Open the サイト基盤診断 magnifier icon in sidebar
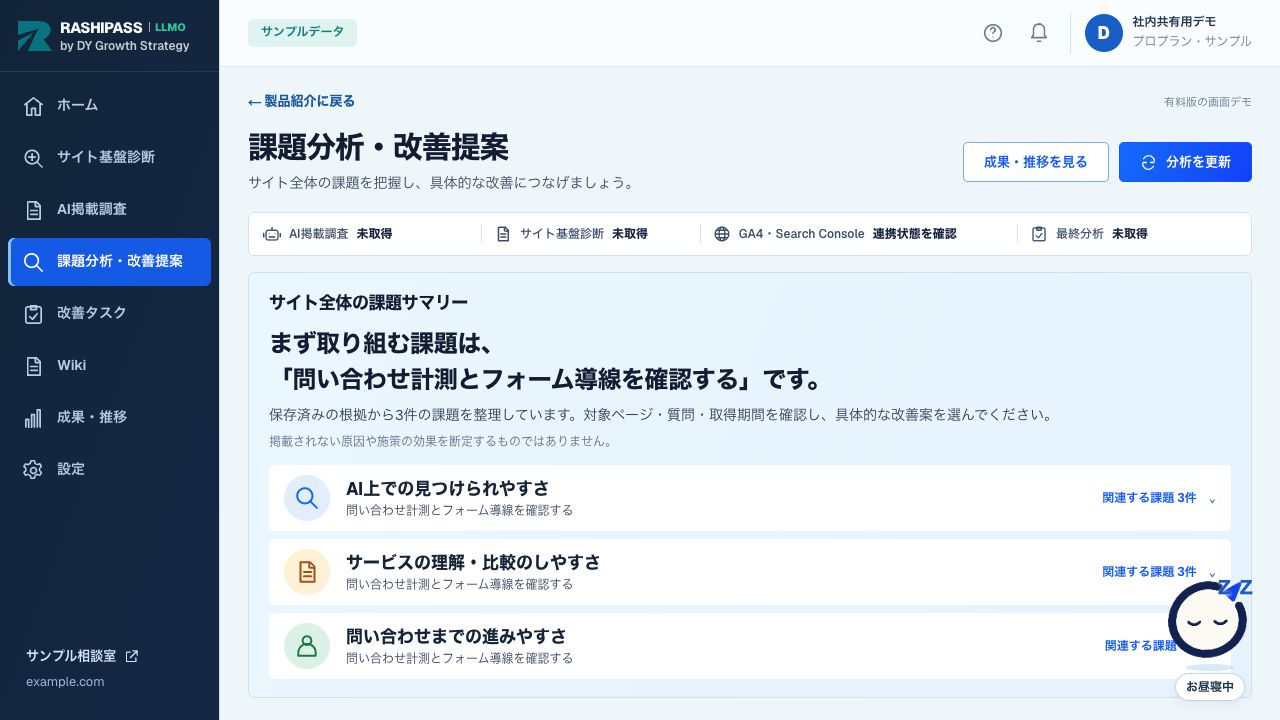 coord(33,158)
